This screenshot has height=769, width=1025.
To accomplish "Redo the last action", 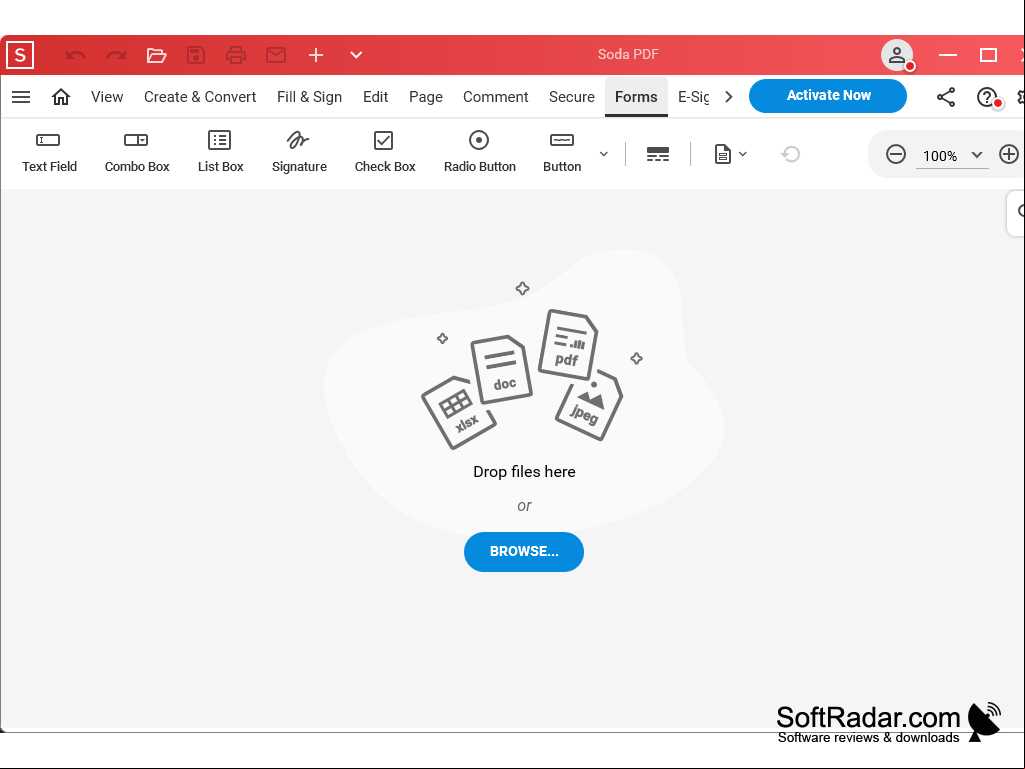I will click(x=116, y=55).
